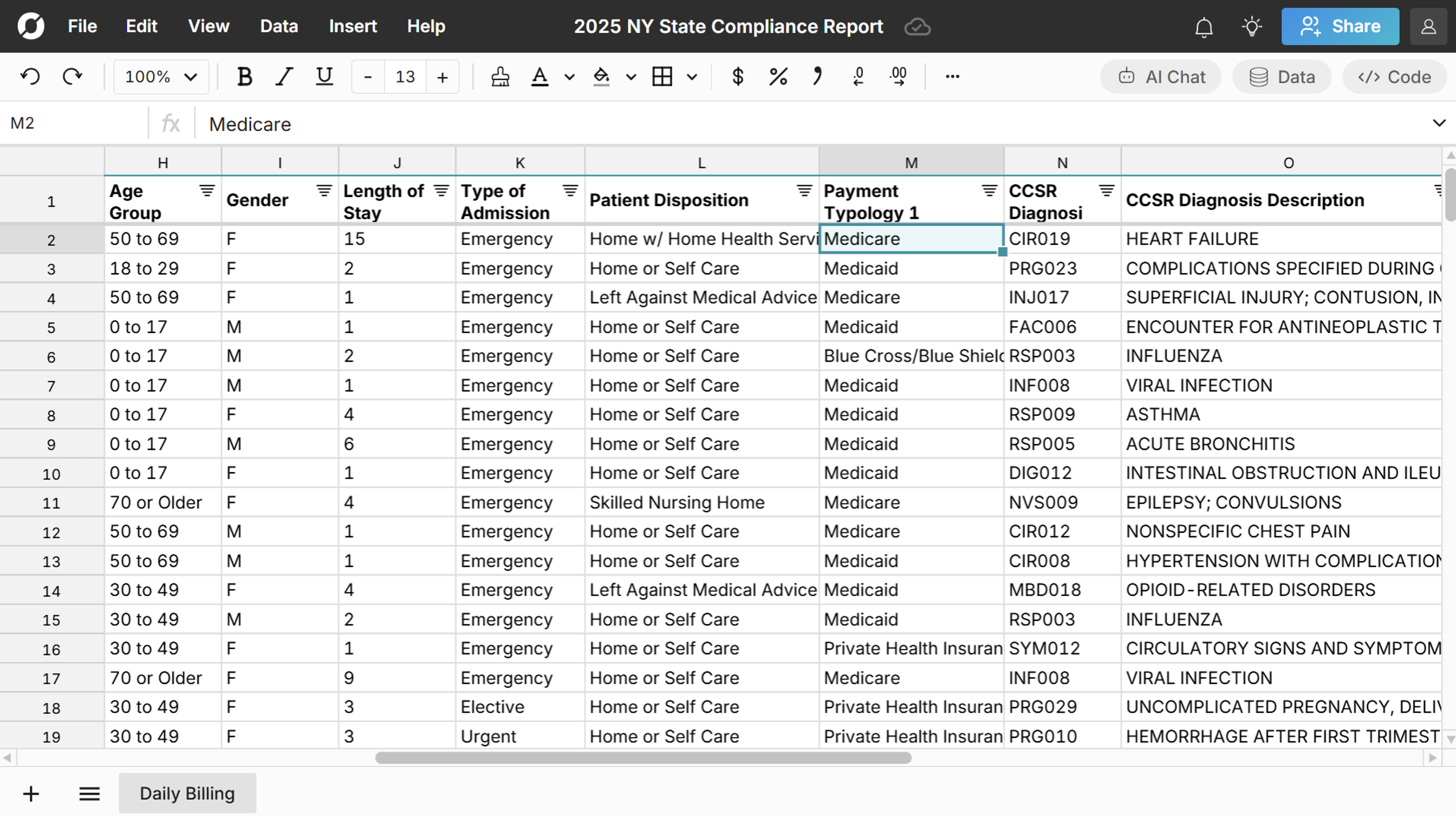Click decrease decimal places icon
The height and width of the screenshot is (816, 1456).
[858, 76]
